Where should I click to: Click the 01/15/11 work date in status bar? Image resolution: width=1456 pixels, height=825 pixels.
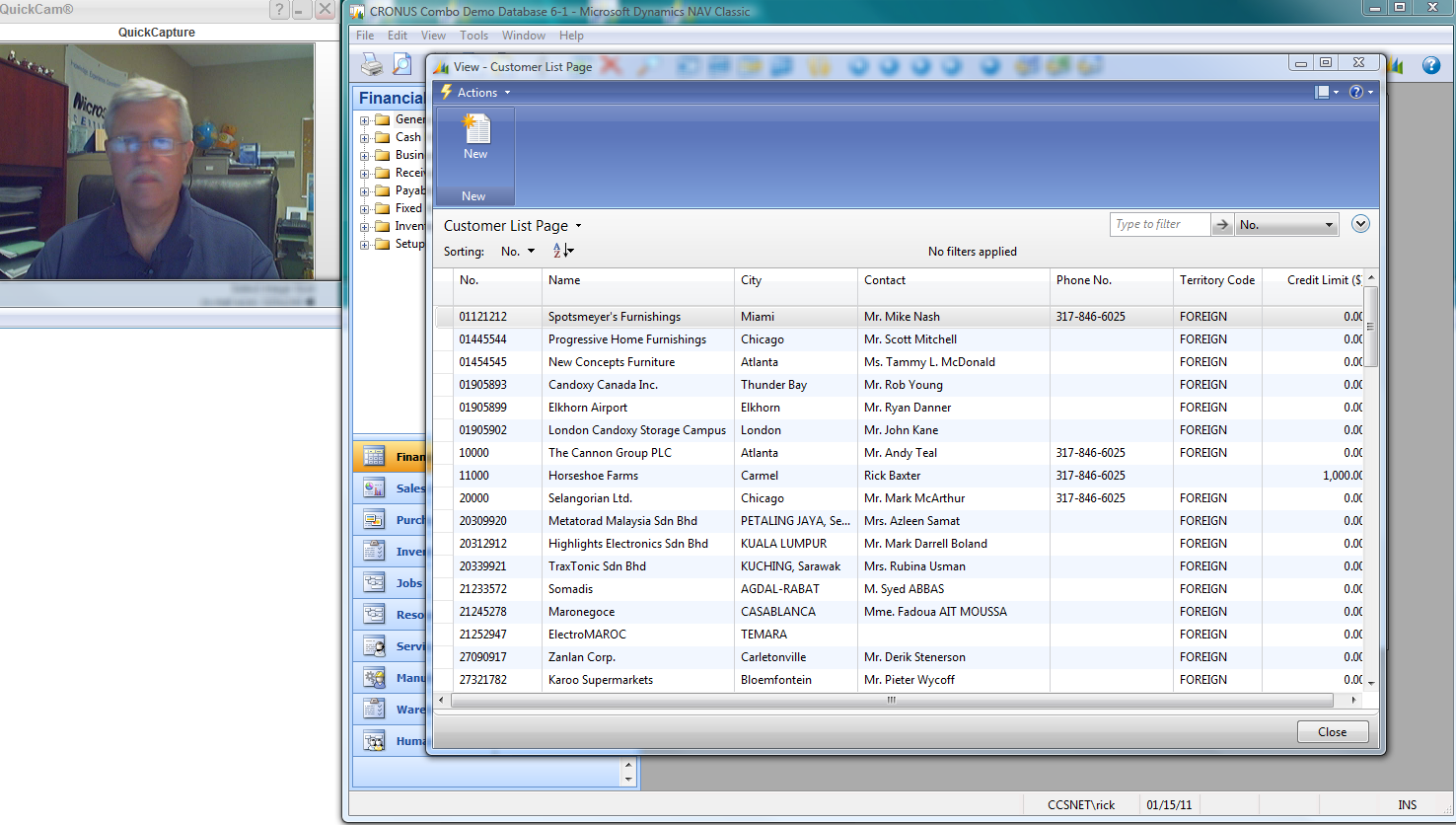click(x=1169, y=805)
